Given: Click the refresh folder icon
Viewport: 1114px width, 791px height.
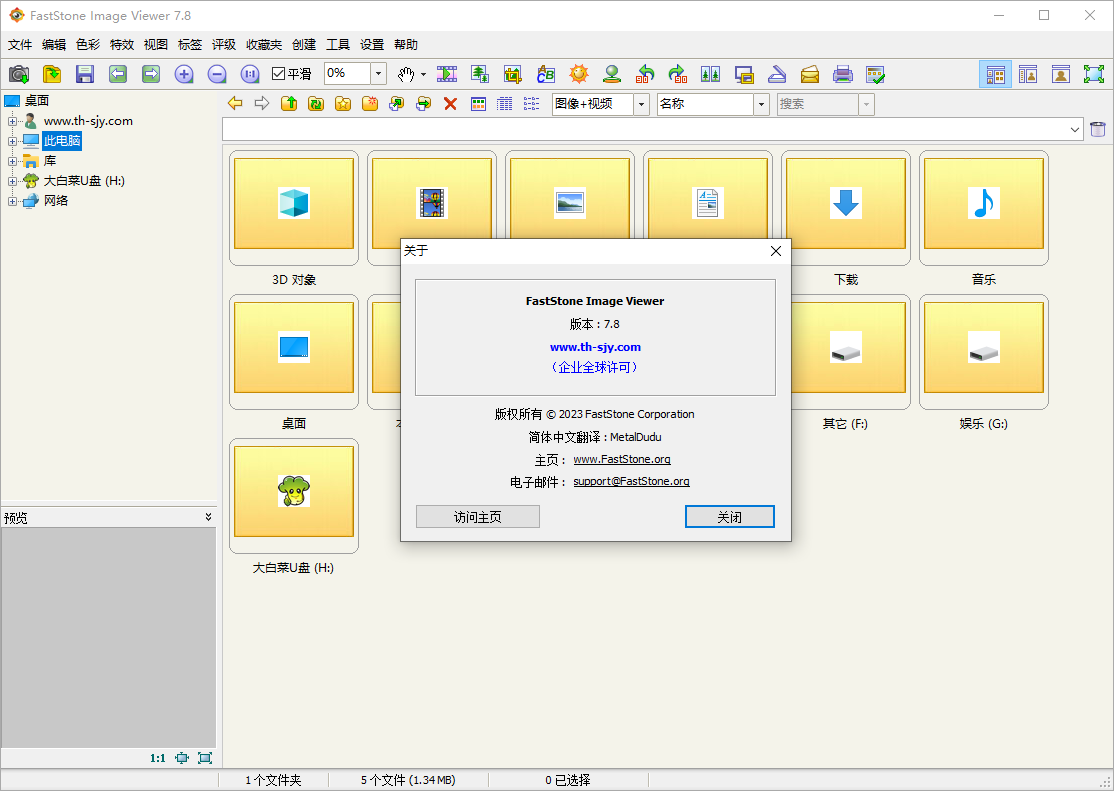Looking at the screenshot, I should coord(316,104).
